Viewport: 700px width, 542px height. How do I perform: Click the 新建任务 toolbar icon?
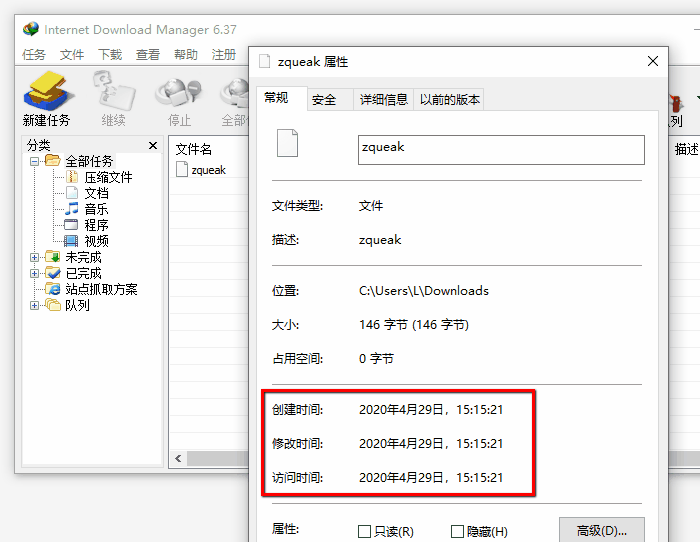pyautogui.click(x=47, y=92)
